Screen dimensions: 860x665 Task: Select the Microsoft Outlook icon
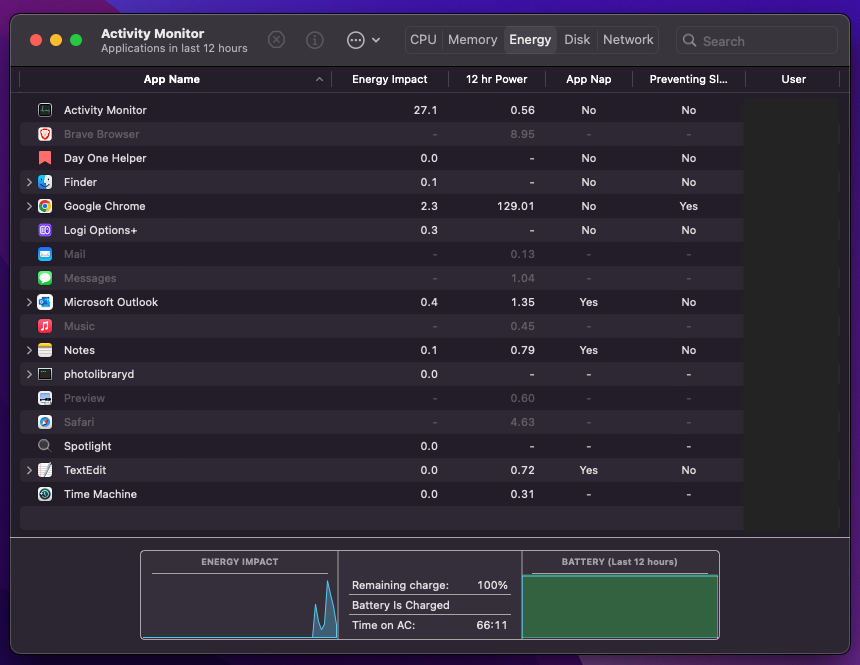(45, 302)
